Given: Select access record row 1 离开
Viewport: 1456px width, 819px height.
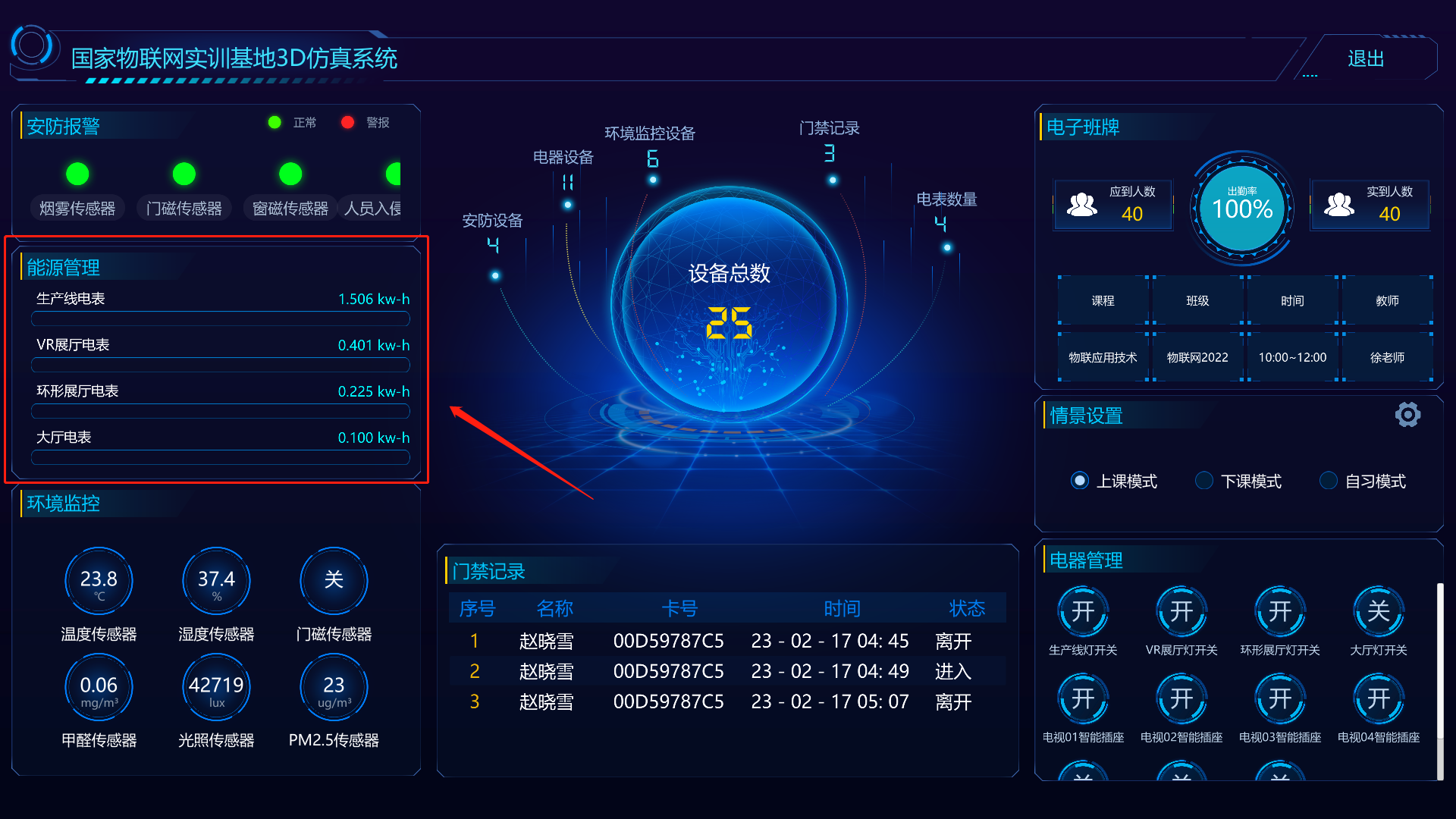Looking at the screenshot, I should [728, 641].
